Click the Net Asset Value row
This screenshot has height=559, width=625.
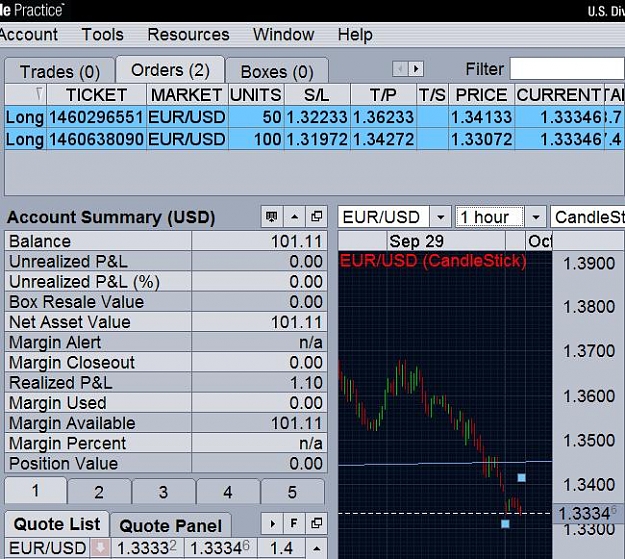coord(166,322)
